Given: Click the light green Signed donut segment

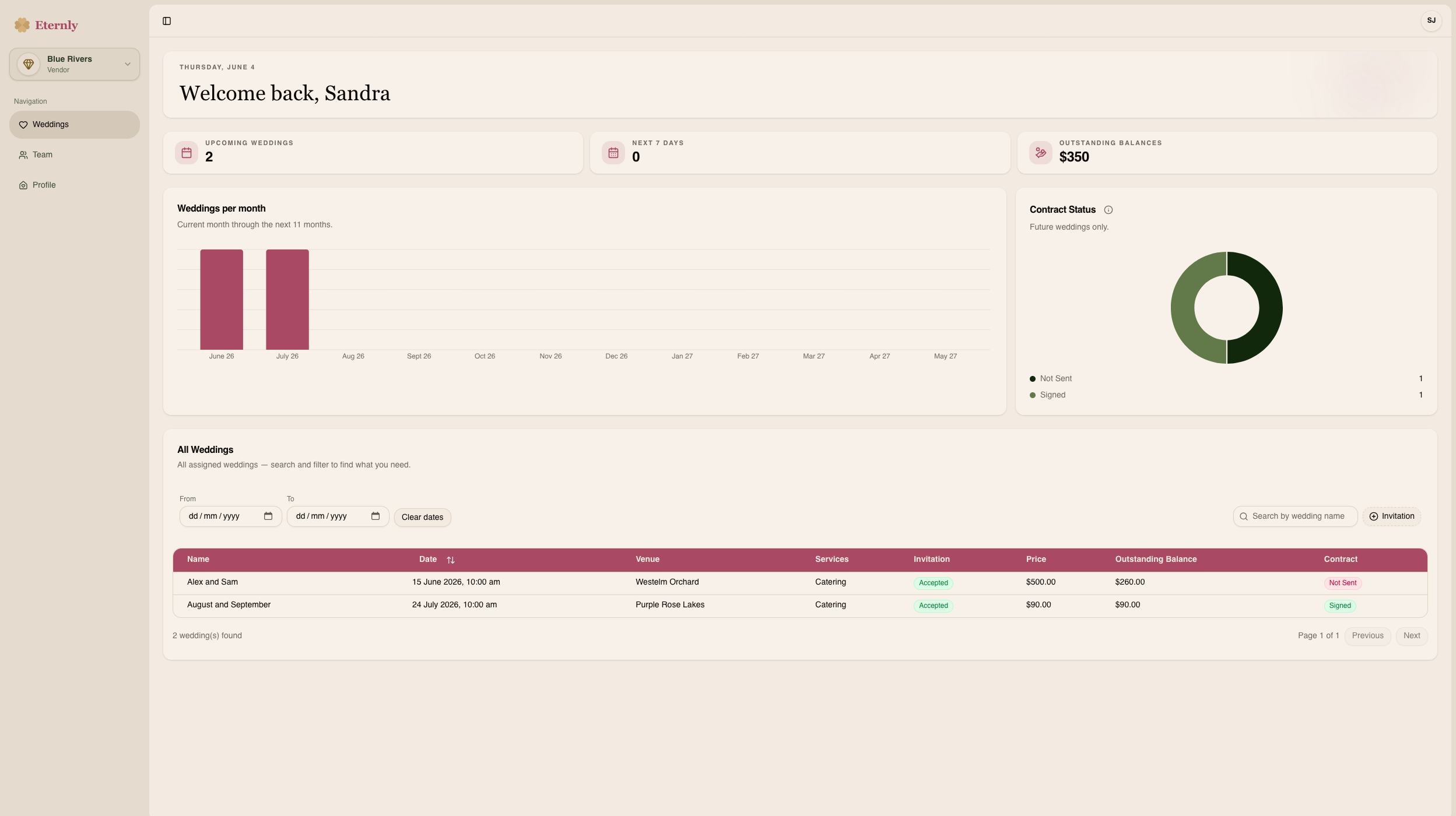Looking at the screenshot, I should [1184, 308].
